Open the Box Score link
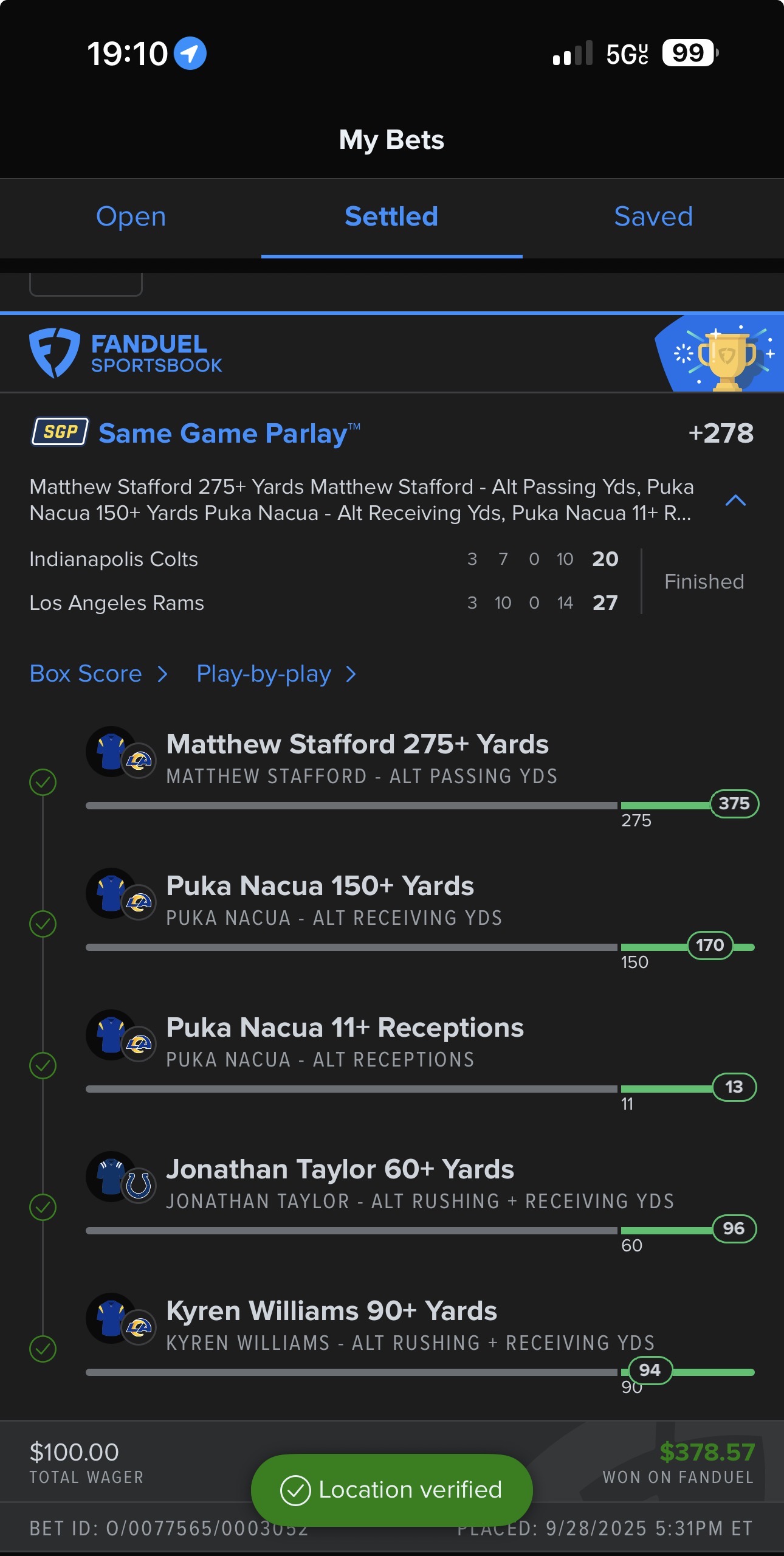 86,674
